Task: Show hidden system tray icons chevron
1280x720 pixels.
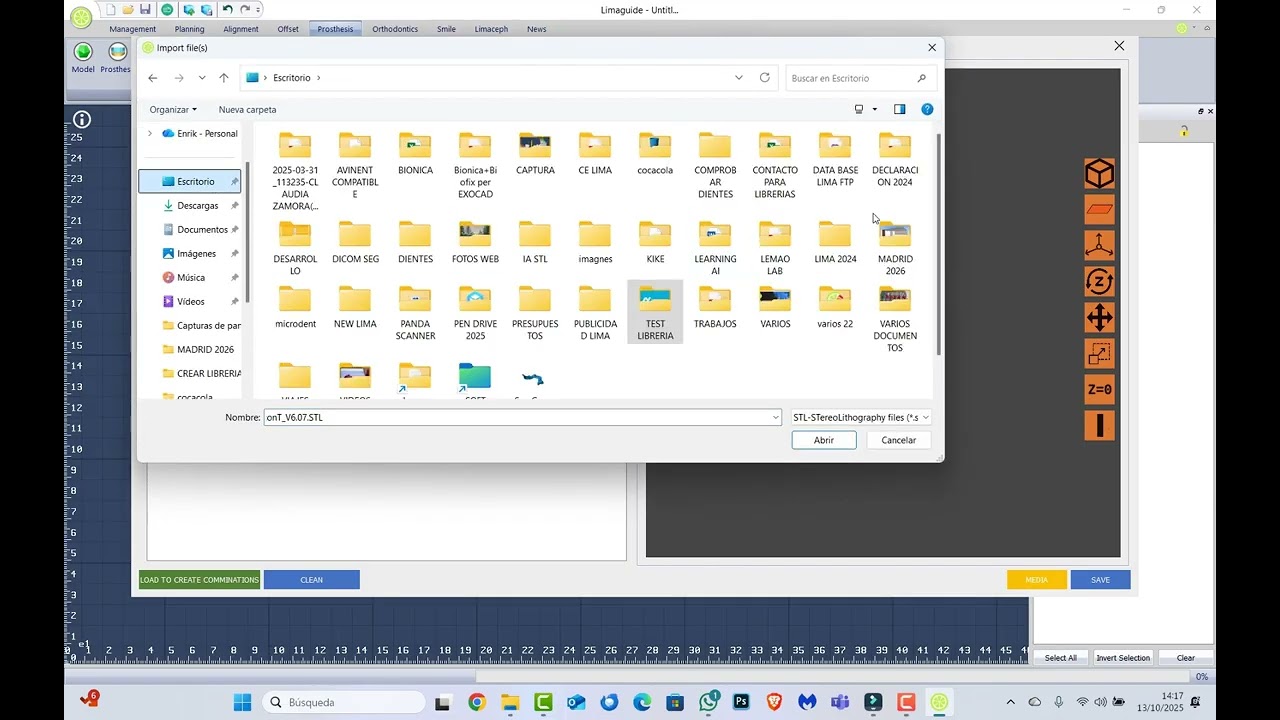Action: pyautogui.click(x=1010, y=702)
